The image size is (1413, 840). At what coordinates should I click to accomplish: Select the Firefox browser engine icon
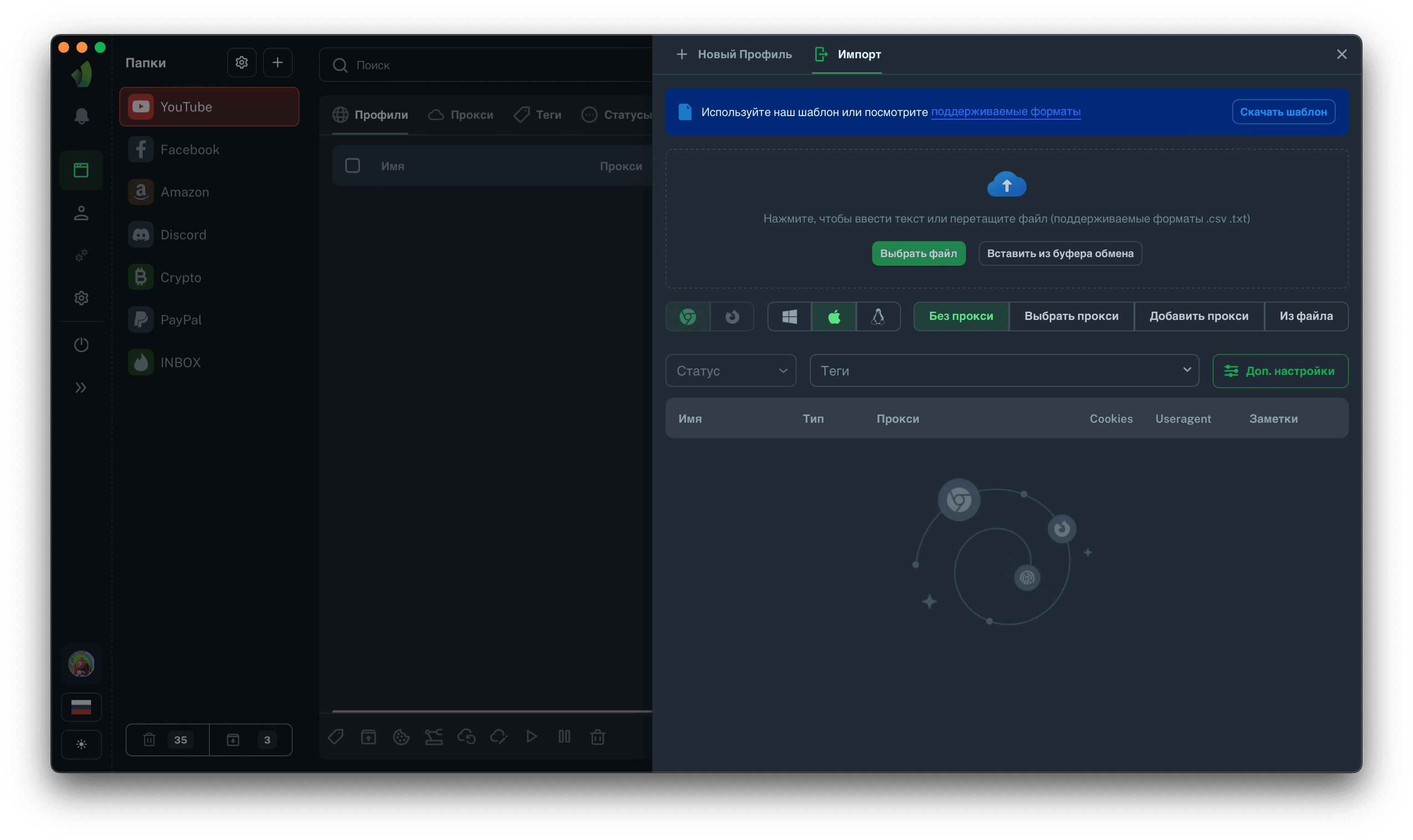point(732,316)
